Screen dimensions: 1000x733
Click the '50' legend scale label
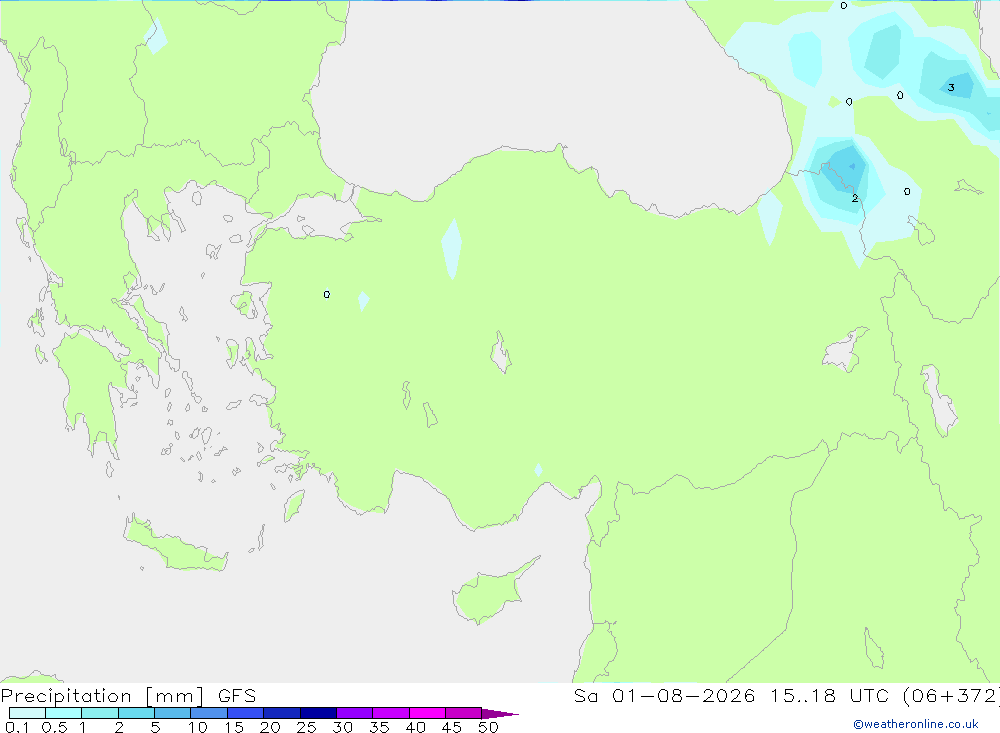[x=488, y=727]
